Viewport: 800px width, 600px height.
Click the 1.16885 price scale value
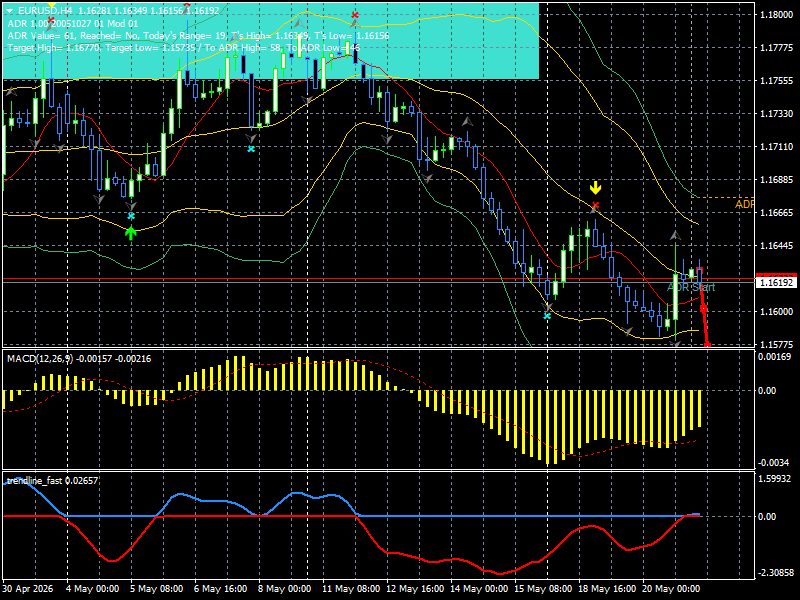pyautogui.click(x=777, y=180)
